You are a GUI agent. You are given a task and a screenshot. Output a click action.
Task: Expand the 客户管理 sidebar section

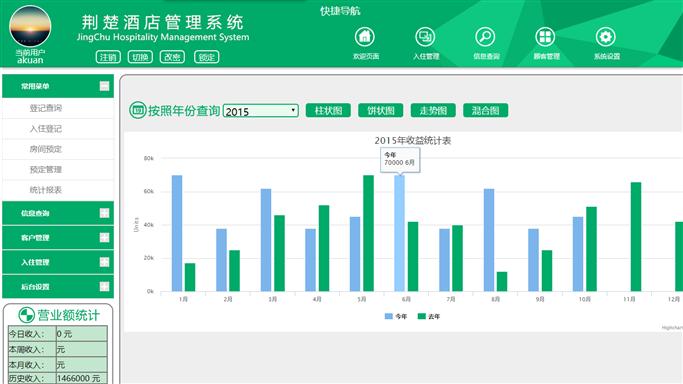pyautogui.click(x=105, y=237)
